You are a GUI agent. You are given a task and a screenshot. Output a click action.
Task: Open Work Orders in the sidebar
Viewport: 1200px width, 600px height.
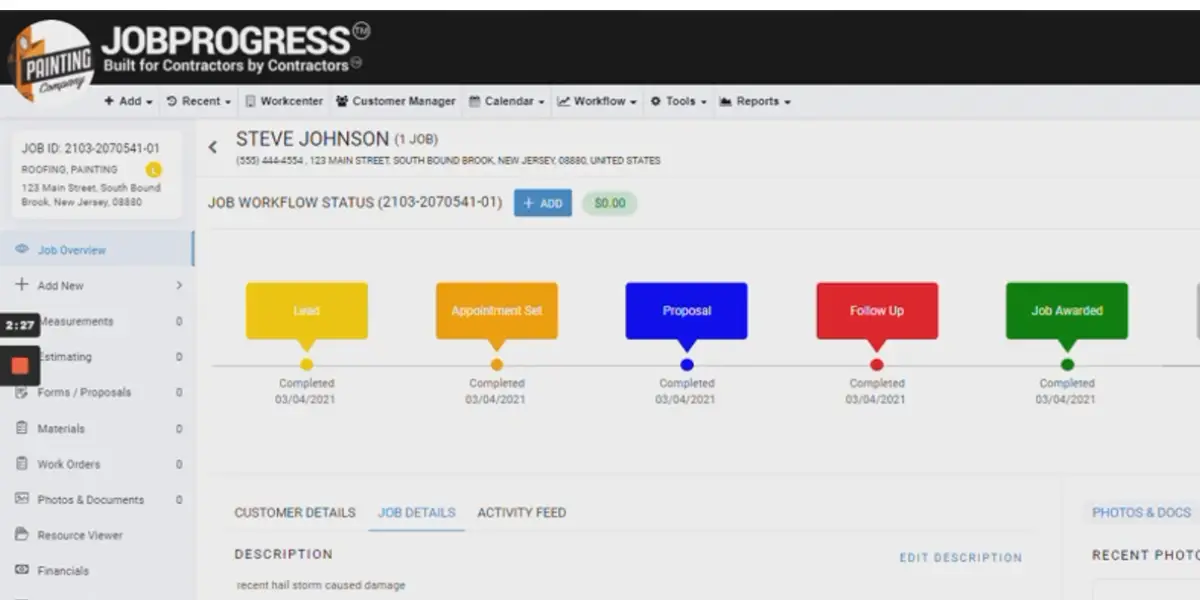pyautogui.click(x=97, y=464)
